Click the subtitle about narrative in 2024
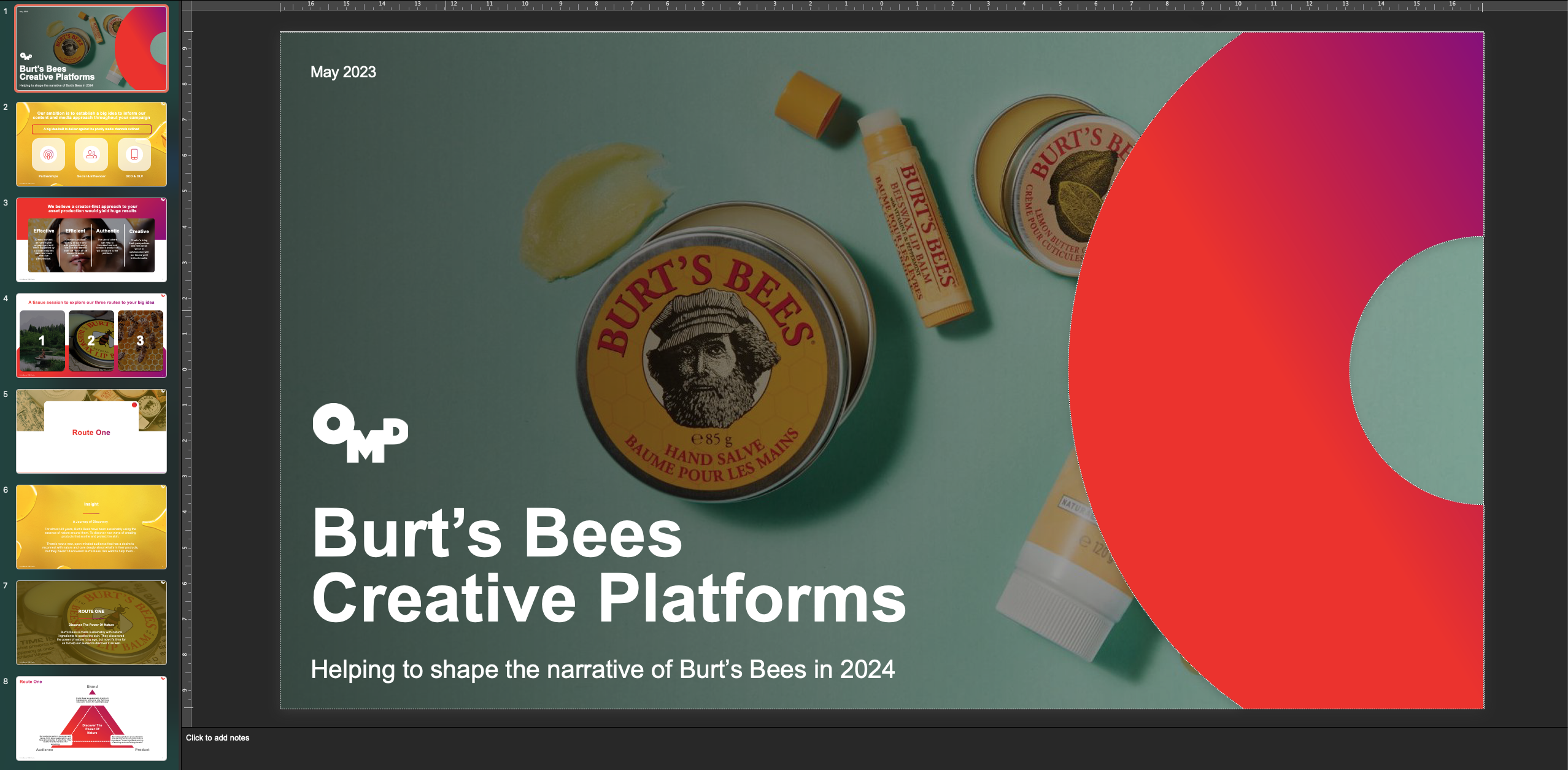 pyautogui.click(x=602, y=669)
